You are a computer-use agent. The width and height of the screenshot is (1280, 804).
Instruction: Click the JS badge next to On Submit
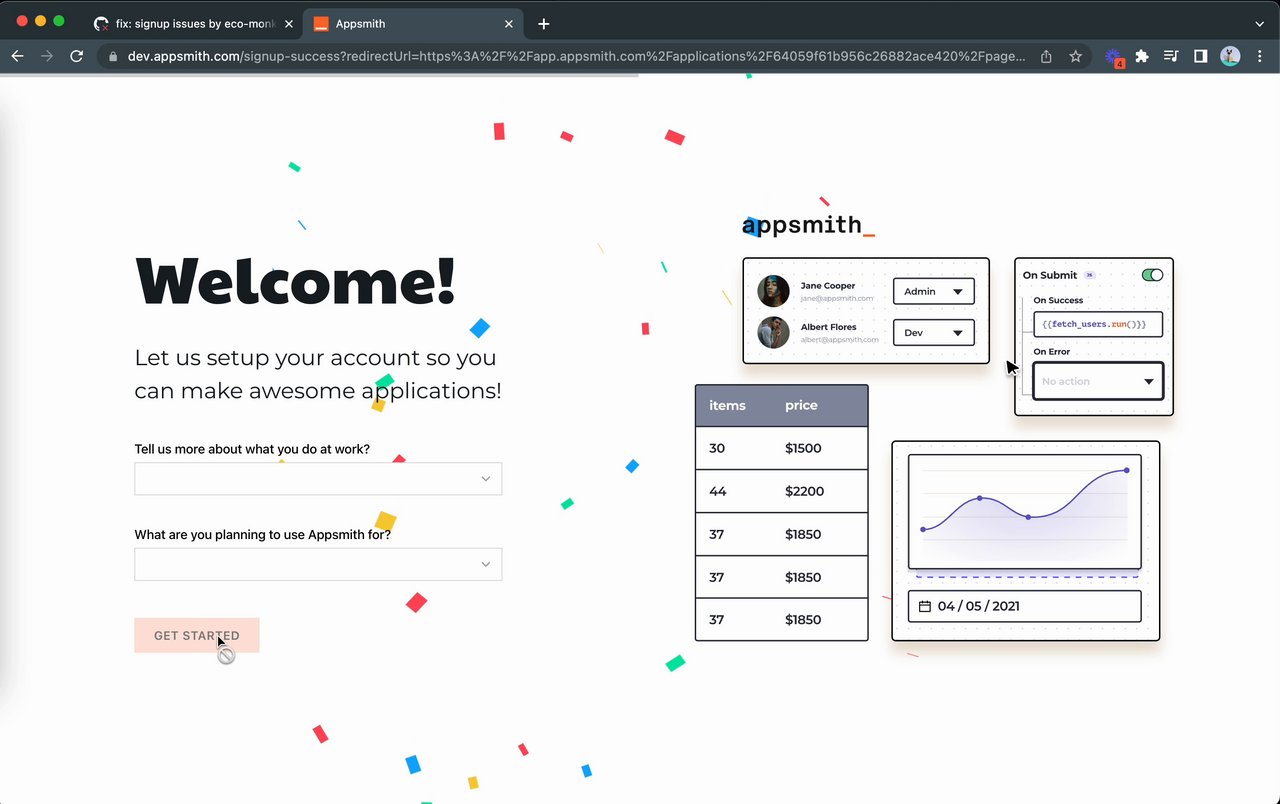click(x=1090, y=275)
